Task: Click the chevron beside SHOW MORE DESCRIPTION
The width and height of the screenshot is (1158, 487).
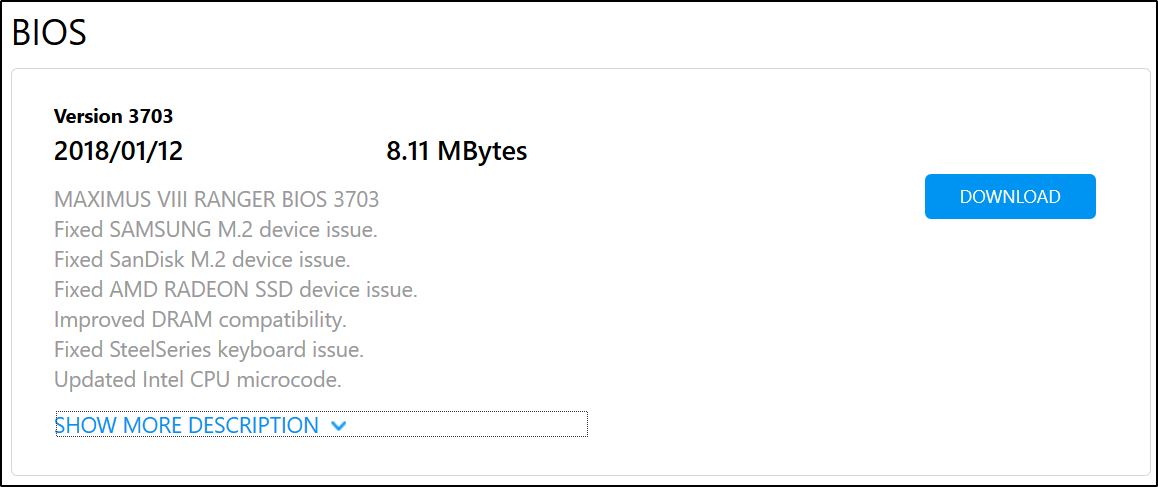Action: pos(338,426)
